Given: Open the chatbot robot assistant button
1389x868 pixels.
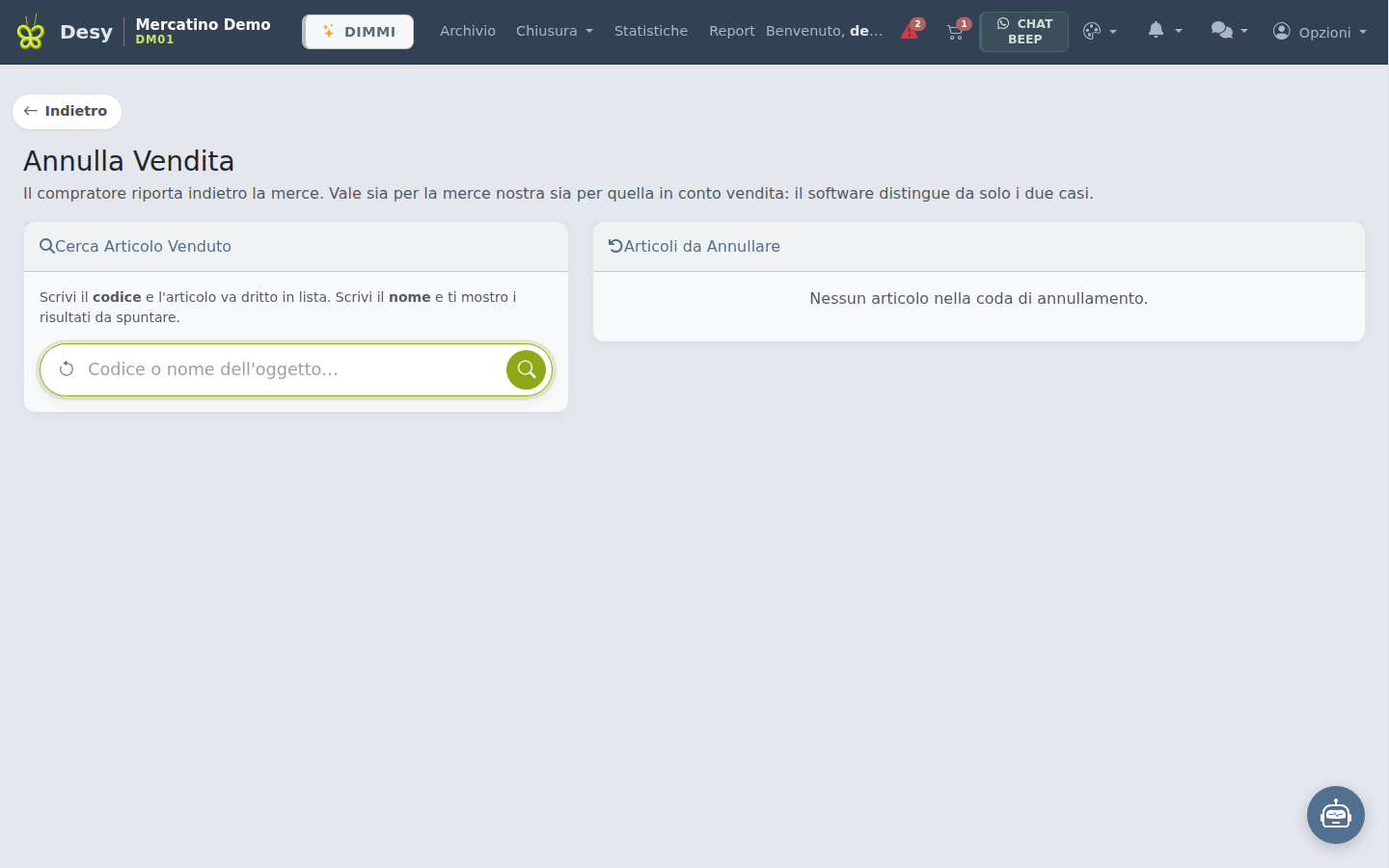Looking at the screenshot, I should pyautogui.click(x=1336, y=815).
